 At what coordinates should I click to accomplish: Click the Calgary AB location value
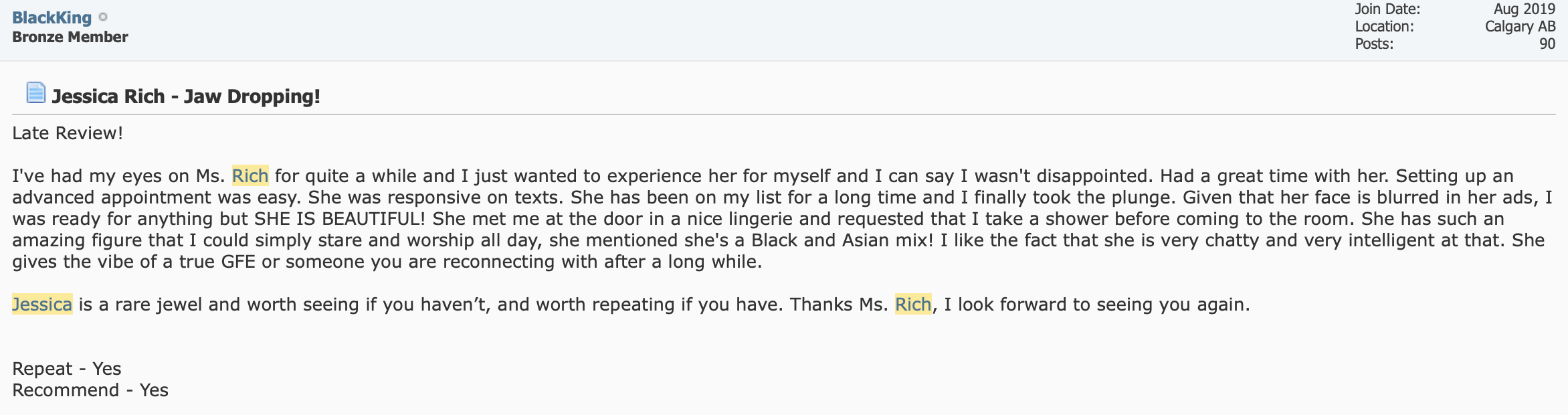coord(1520,27)
